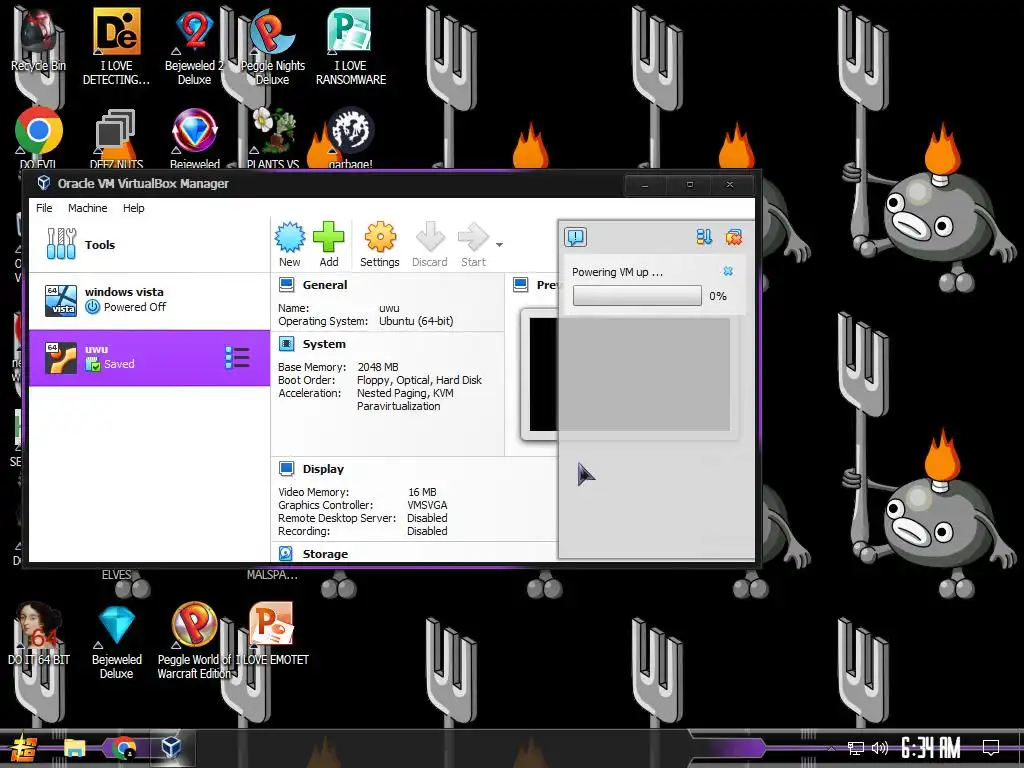Click the notification center speech bubble icon
Screen dimensions: 1024x768
(575, 237)
